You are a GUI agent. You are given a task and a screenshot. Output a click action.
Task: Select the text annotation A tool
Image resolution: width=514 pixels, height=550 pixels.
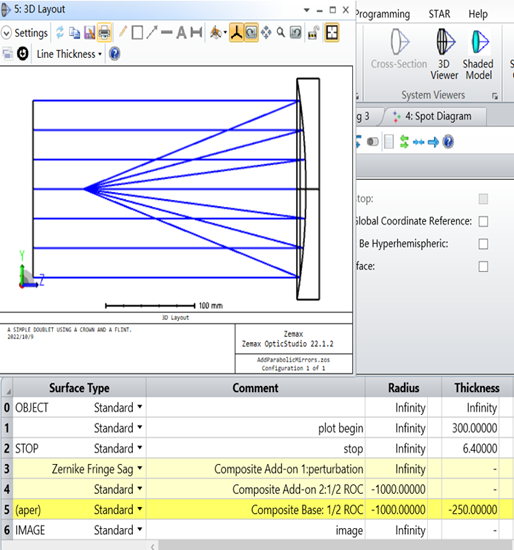pos(181,33)
